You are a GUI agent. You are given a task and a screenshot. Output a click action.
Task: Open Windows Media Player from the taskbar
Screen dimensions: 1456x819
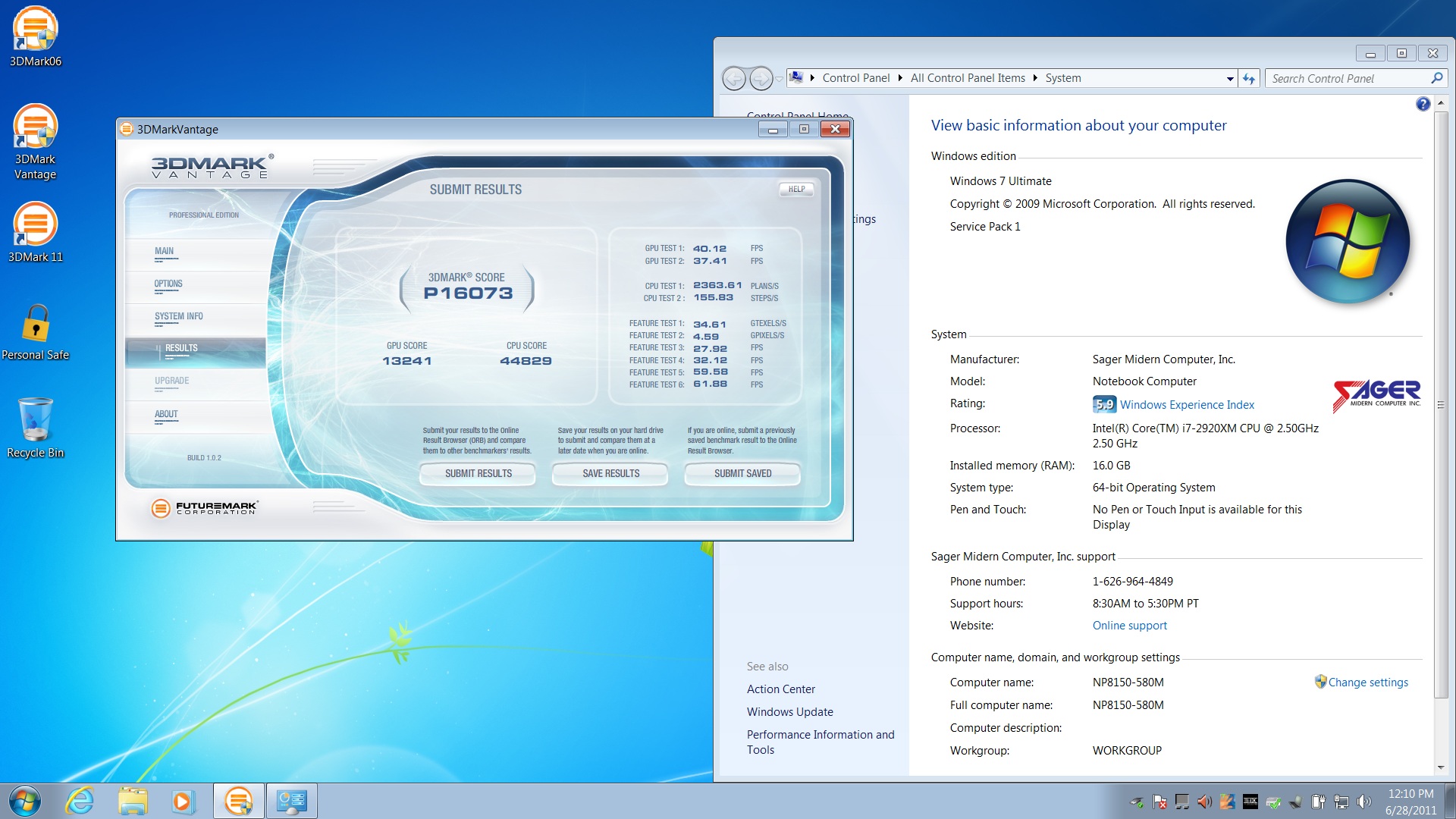183,801
